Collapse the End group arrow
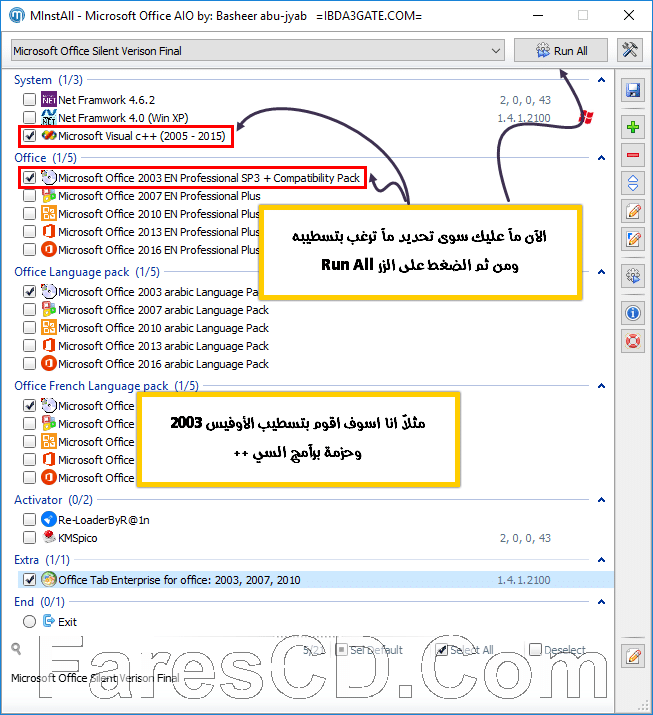 point(601,602)
